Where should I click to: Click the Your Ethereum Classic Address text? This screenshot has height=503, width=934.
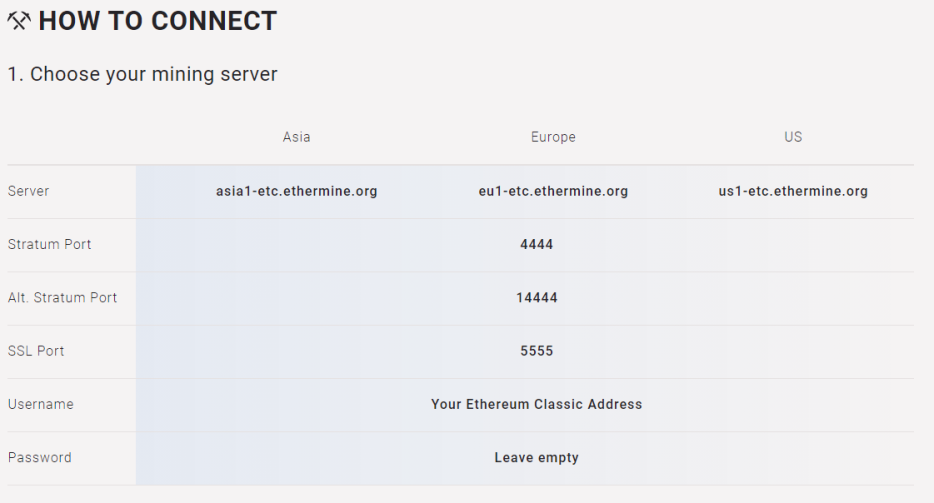click(537, 404)
